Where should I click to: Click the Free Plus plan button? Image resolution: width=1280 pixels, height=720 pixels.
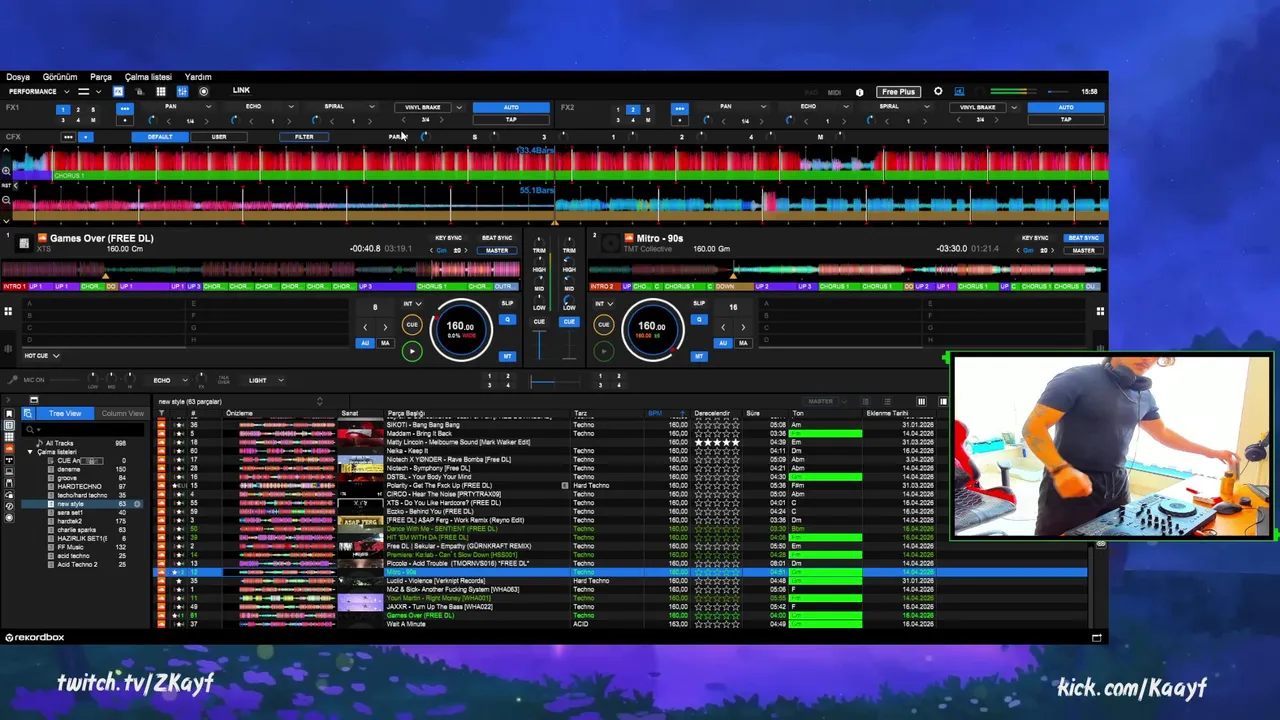click(898, 92)
